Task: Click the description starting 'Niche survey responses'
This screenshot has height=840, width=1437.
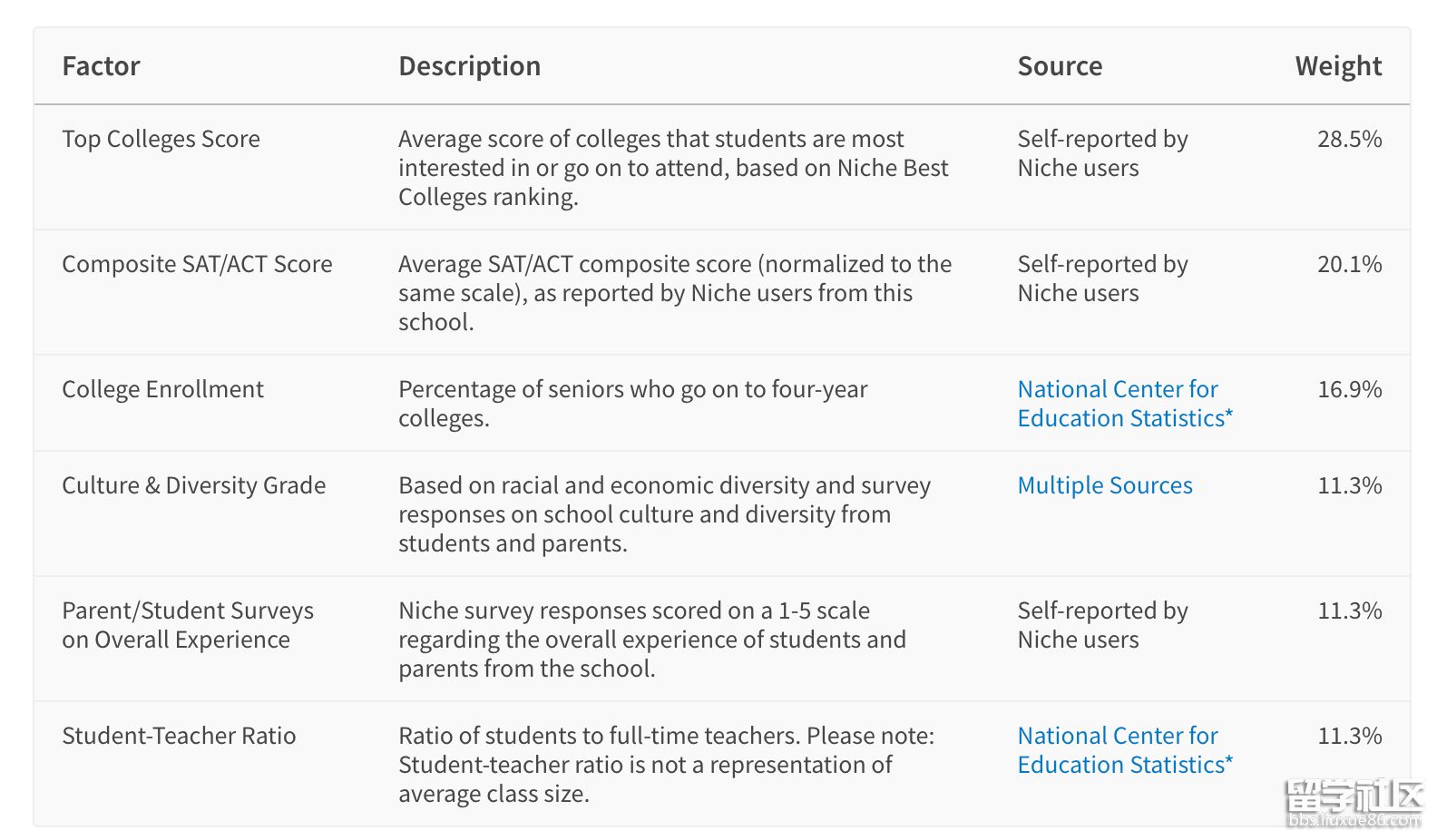Action: 651,640
